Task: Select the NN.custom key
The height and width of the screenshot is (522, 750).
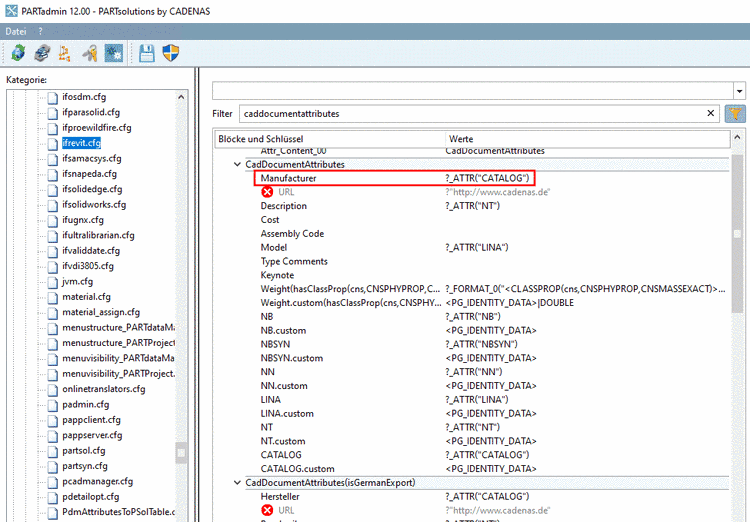Action: point(284,386)
